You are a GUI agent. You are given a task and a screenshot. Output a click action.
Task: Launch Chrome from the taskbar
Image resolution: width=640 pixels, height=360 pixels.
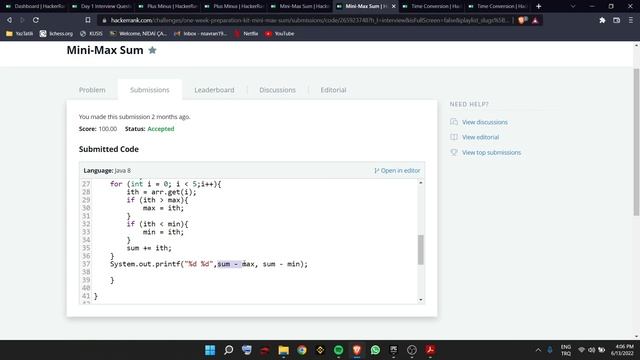(x=302, y=350)
